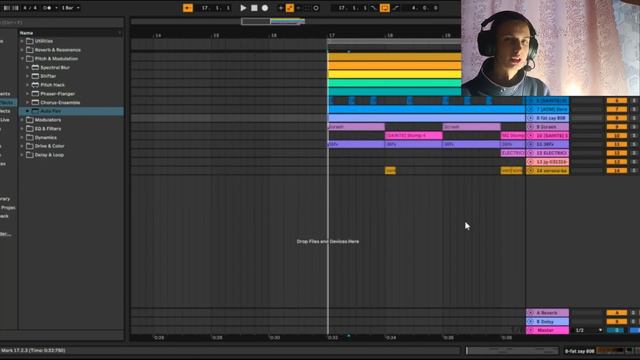This screenshot has width=640, height=360.
Task: Click bar 18 in the beat ruler
Action: (389, 36)
